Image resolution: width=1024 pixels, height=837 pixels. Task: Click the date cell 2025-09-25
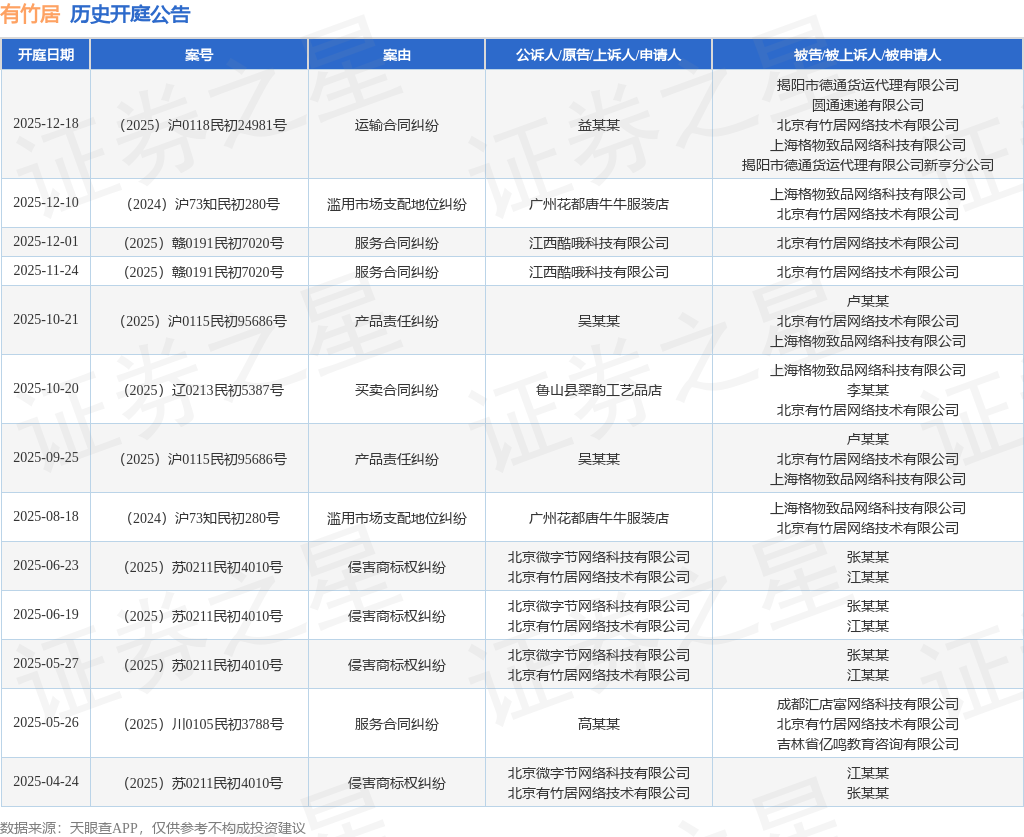(46, 458)
